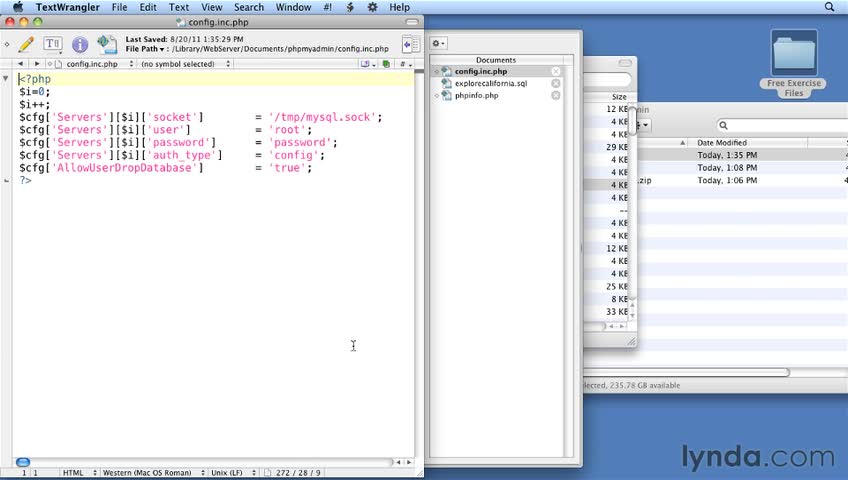Open the Western (Mac OS Roman) encoding popup
The height and width of the screenshot is (480, 848).
(x=153, y=472)
